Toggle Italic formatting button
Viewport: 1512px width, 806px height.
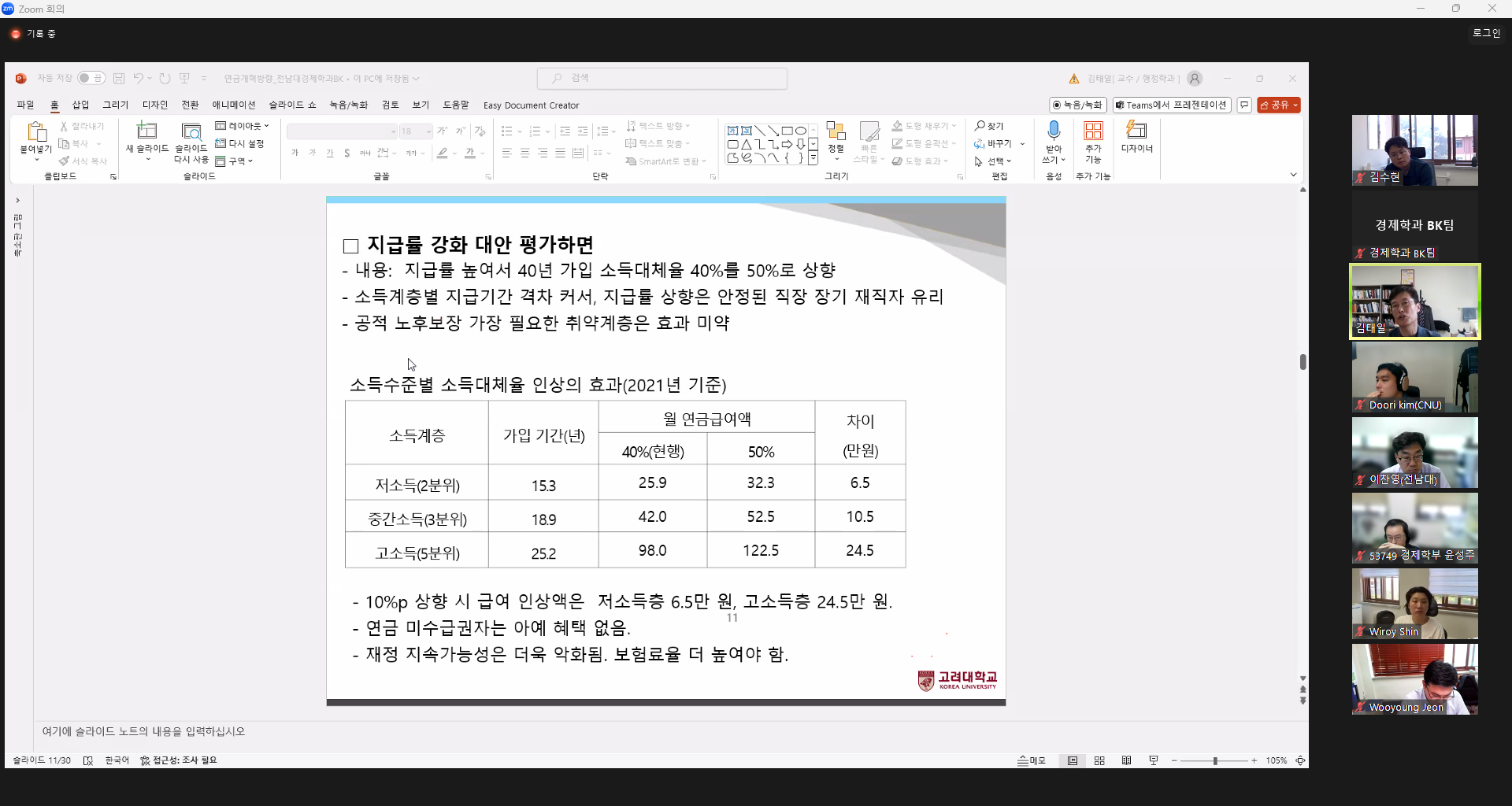(313, 153)
